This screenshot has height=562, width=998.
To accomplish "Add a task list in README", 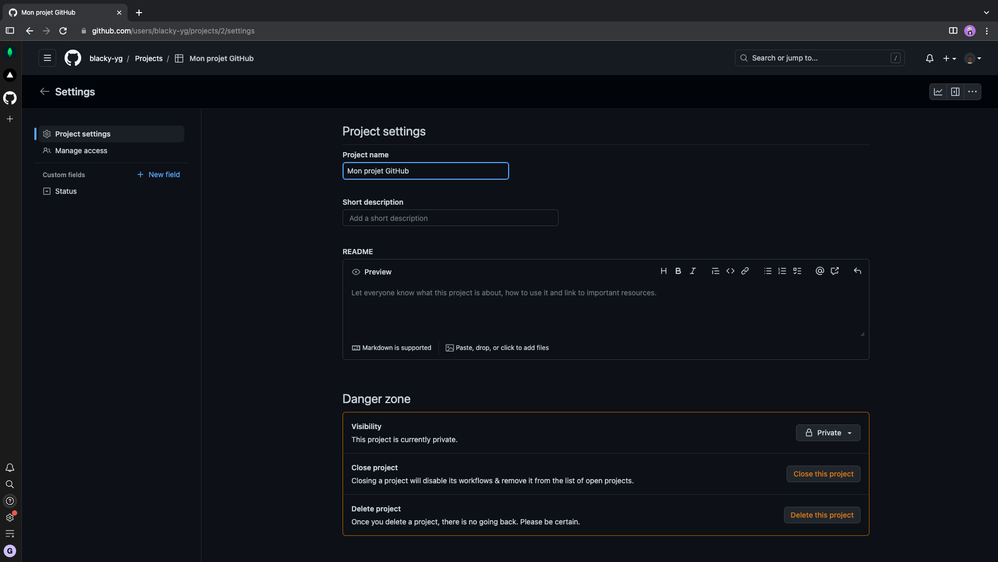I will [797, 271].
